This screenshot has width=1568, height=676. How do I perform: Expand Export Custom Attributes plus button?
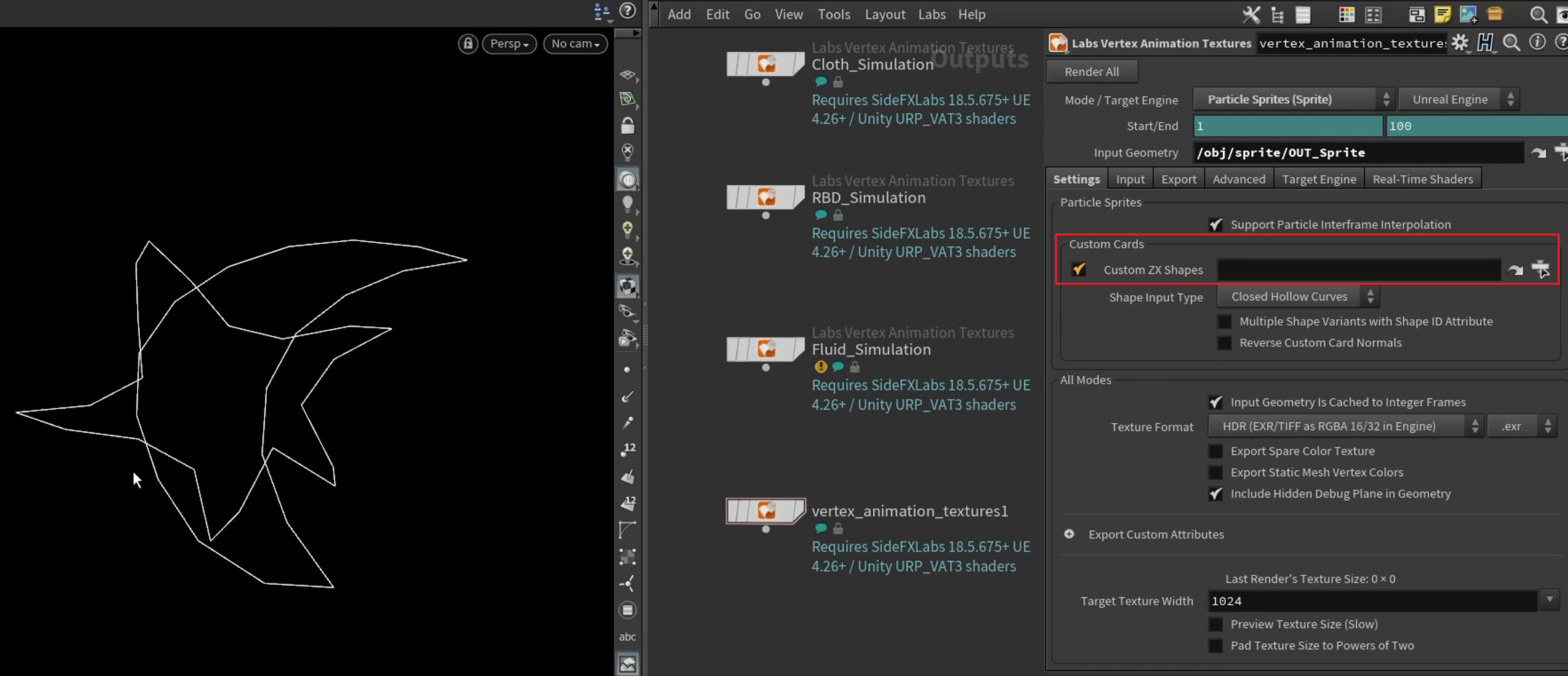(x=1069, y=534)
